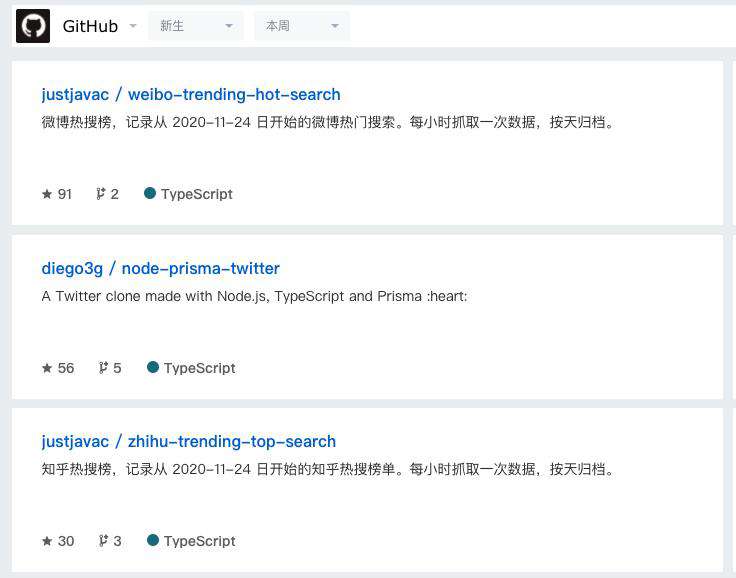Click star icon of weibo-trending-hot-search repo

(x=47, y=194)
